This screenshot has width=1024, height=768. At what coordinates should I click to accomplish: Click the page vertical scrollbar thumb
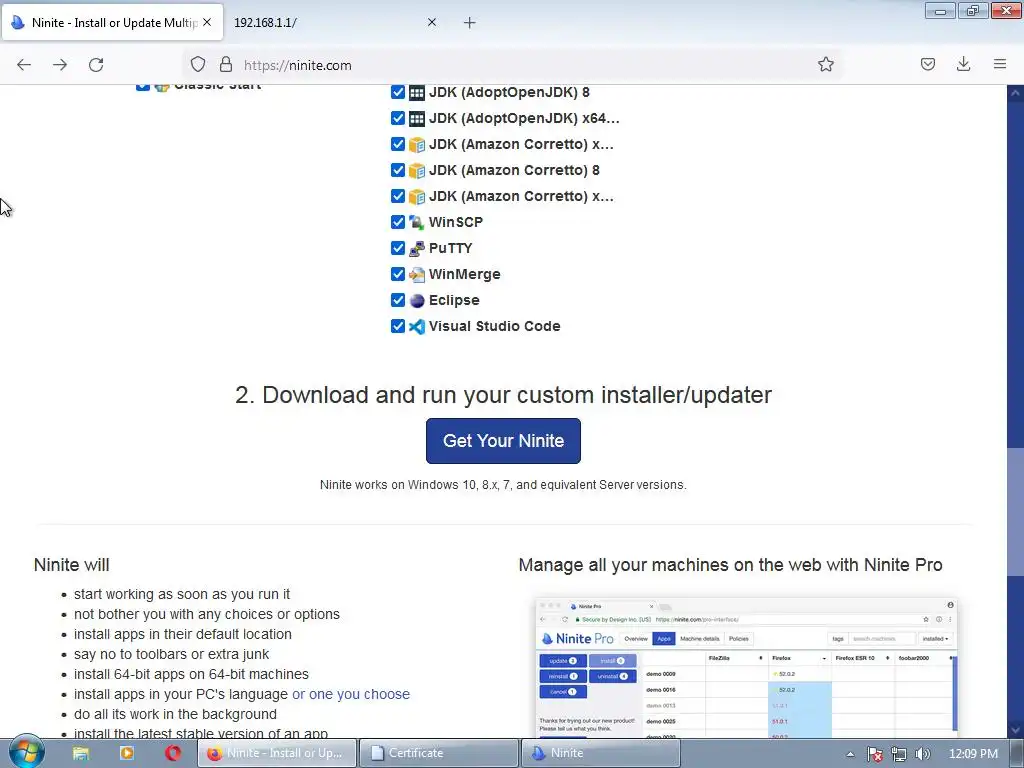point(1015,511)
